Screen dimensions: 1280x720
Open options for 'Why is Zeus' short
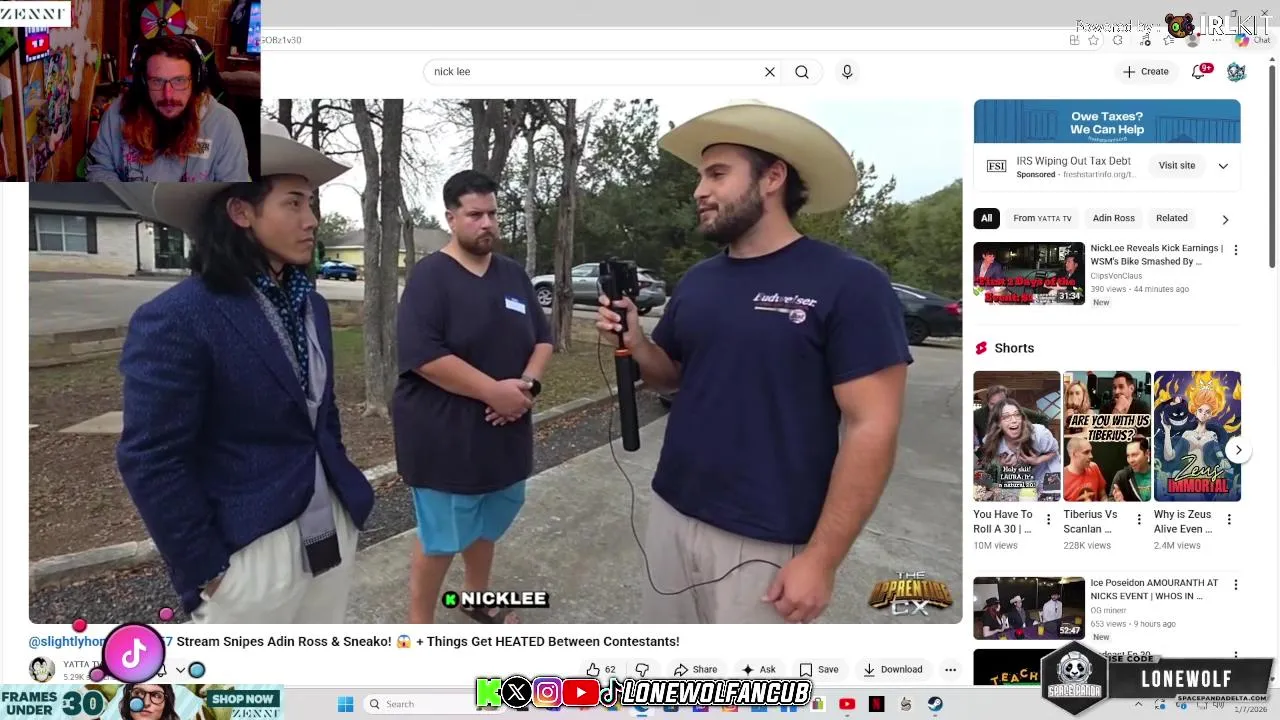pyautogui.click(x=1229, y=520)
